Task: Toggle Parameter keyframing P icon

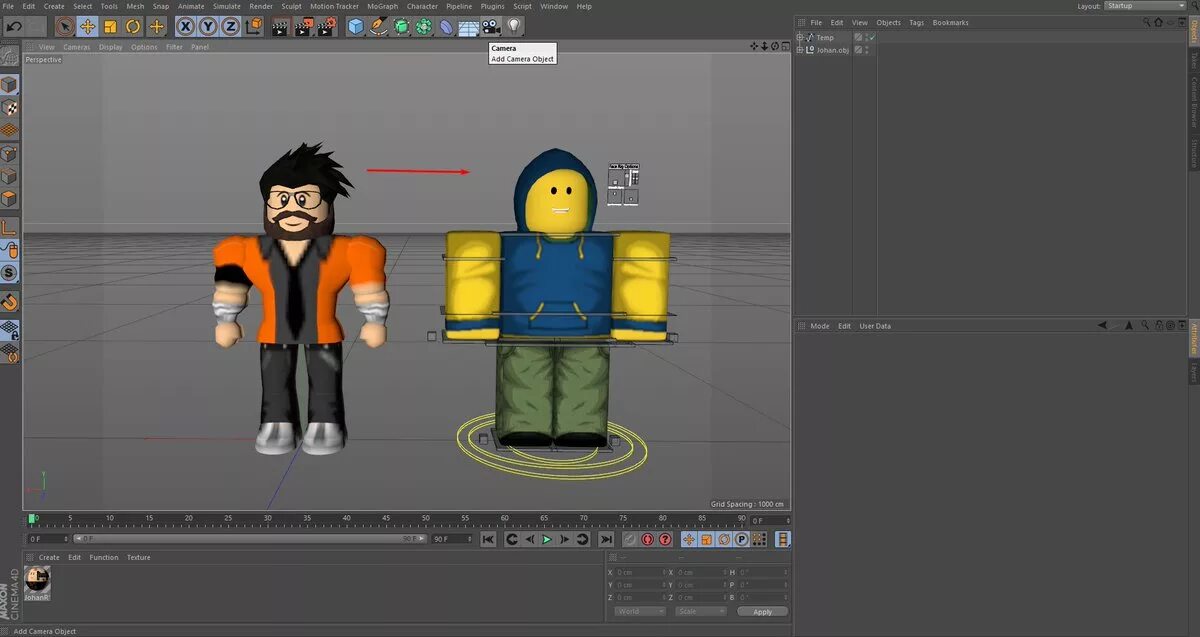Action: pos(741,539)
